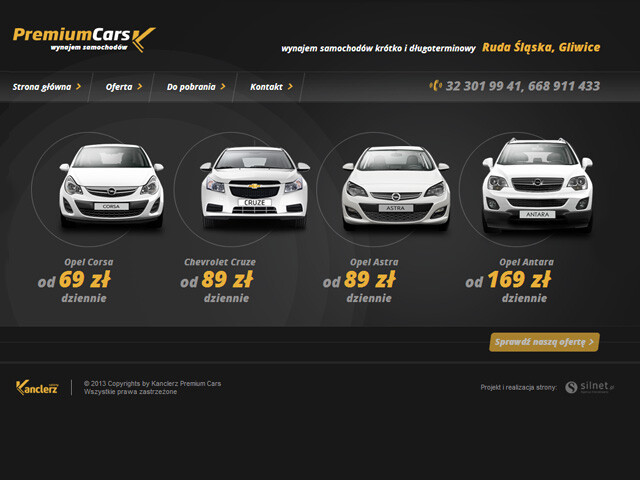Select the Opel Astra car image
Viewport: 640px width, 480px height.
[395, 186]
